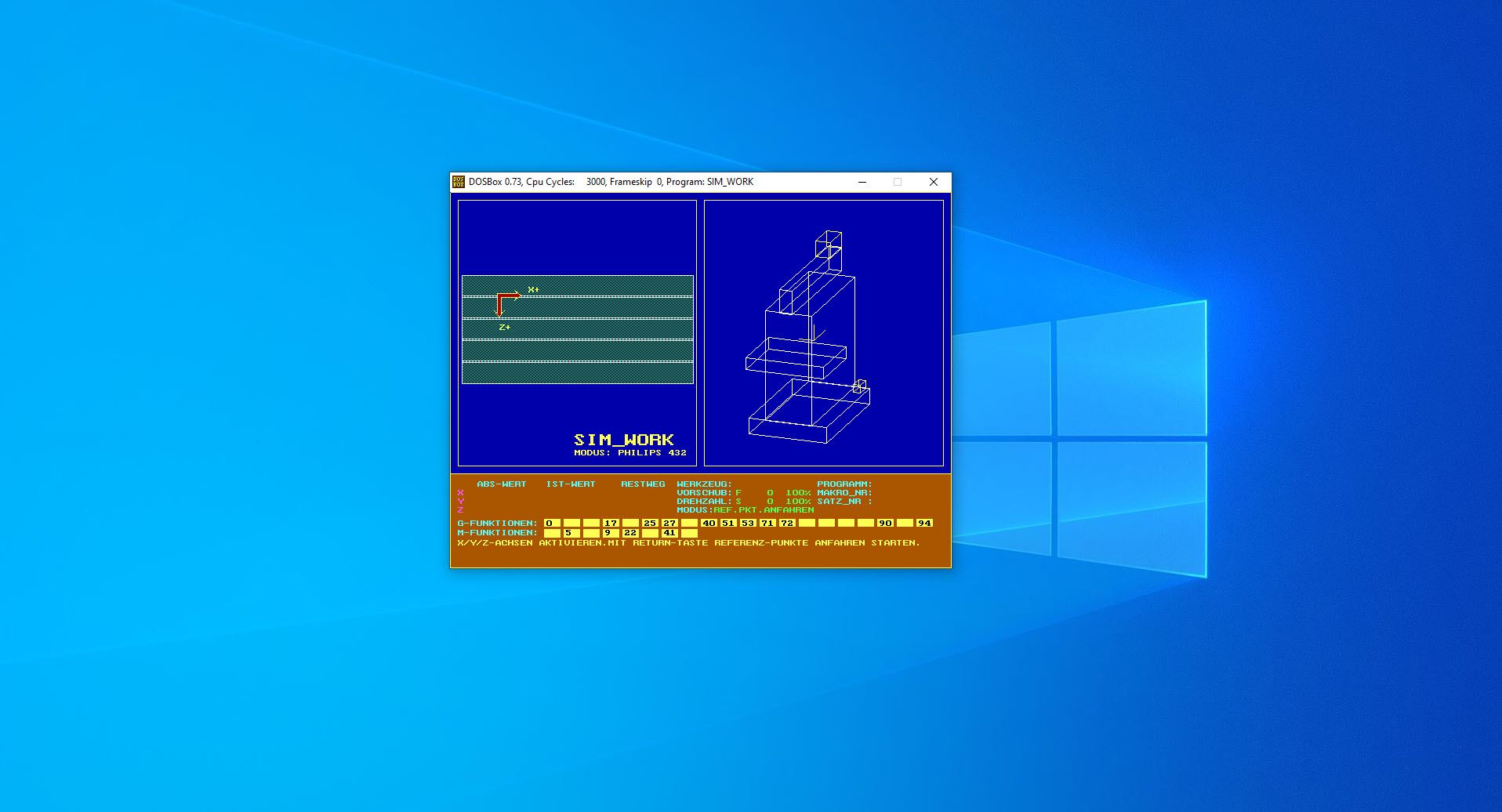The image size is (1502, 812).
Task: Select M-function box 41
Action: [669, 533]
